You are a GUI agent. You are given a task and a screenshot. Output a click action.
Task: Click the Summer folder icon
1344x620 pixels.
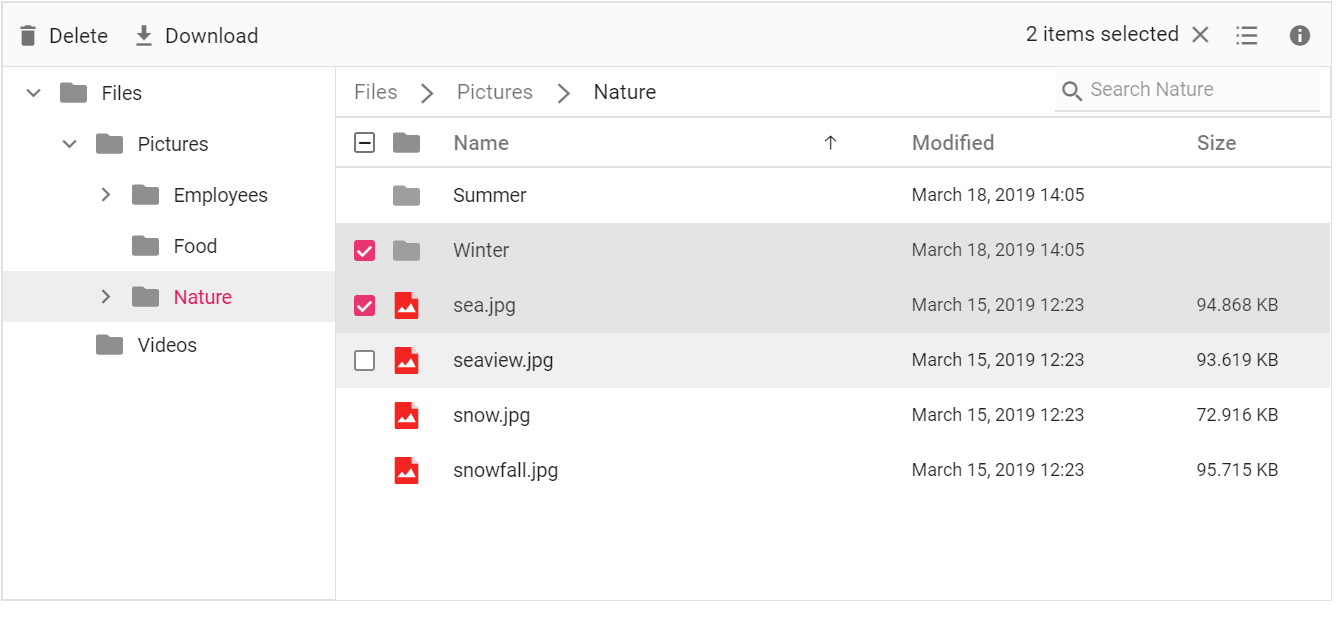click(406, 195)
